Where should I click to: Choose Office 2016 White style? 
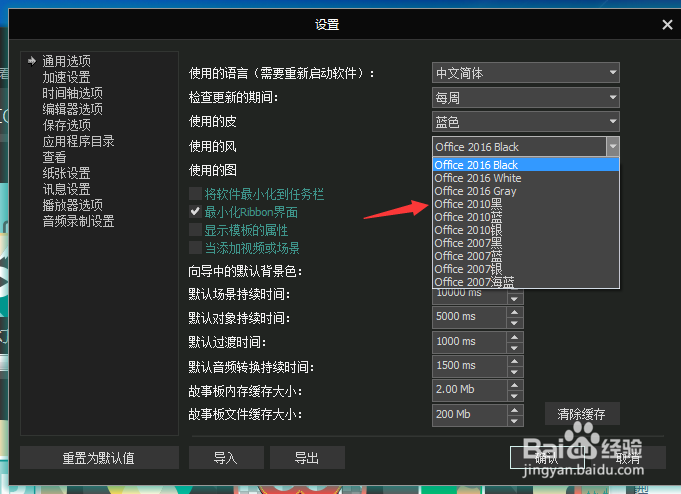526,178
